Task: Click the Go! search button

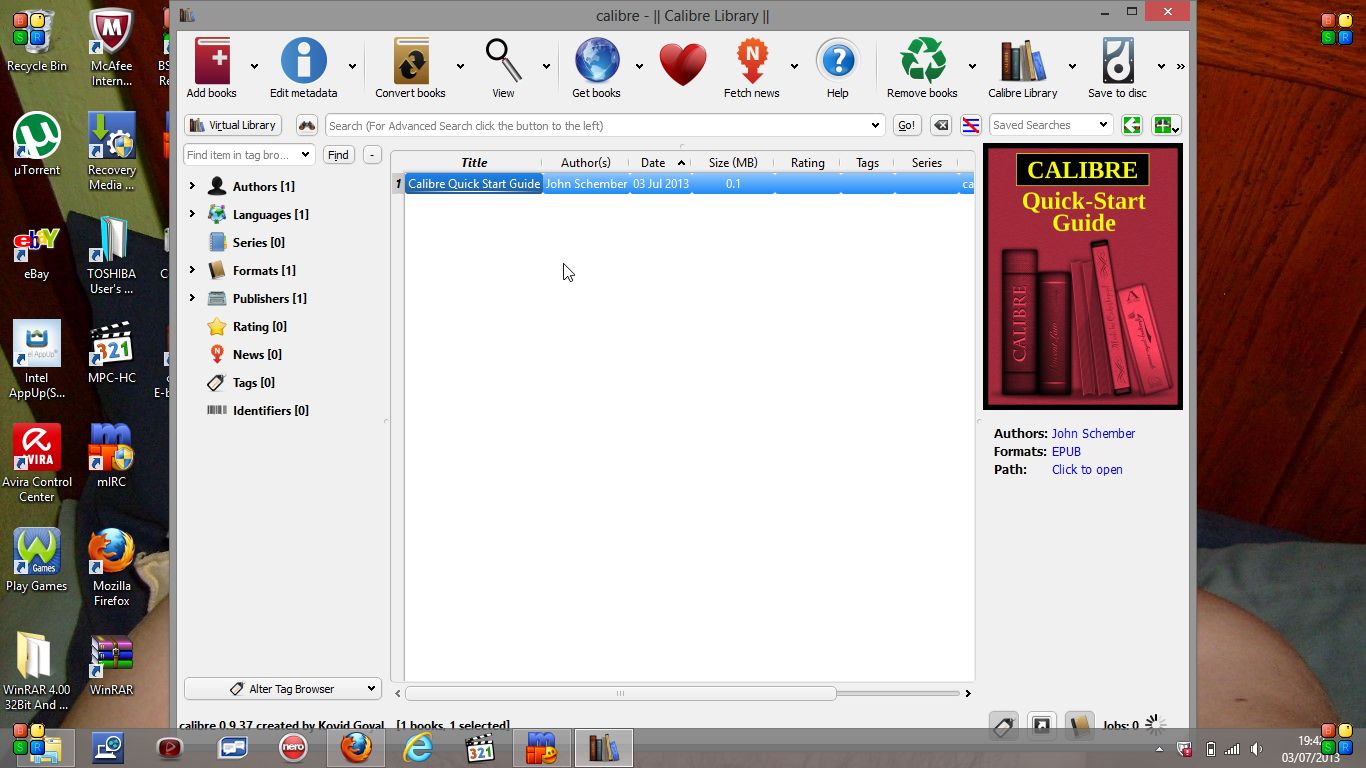Action: point(906,125)
